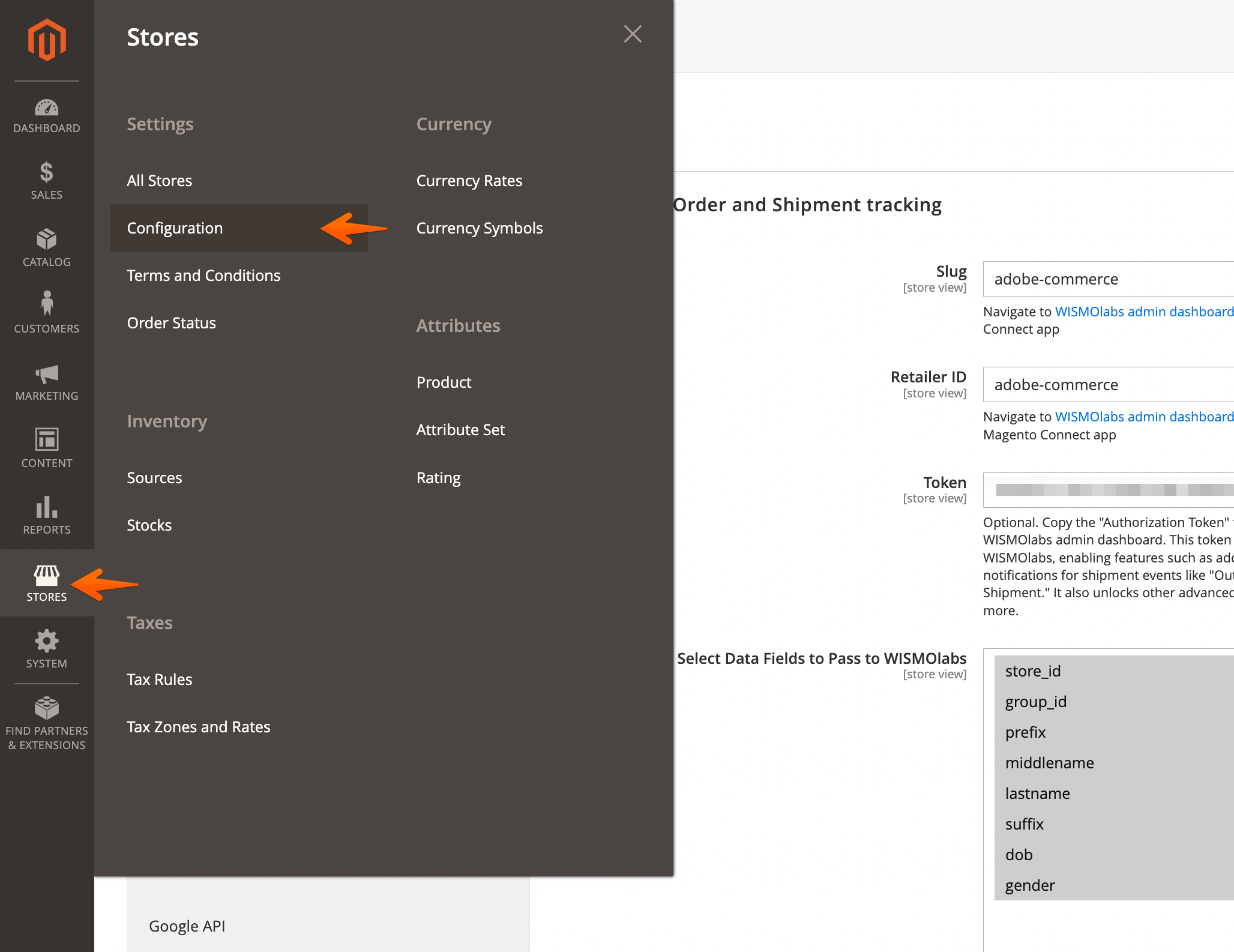The width and height of the screenshot is (1234, 952).
Task: Open the Catalog section
Action: pos(46,247)
